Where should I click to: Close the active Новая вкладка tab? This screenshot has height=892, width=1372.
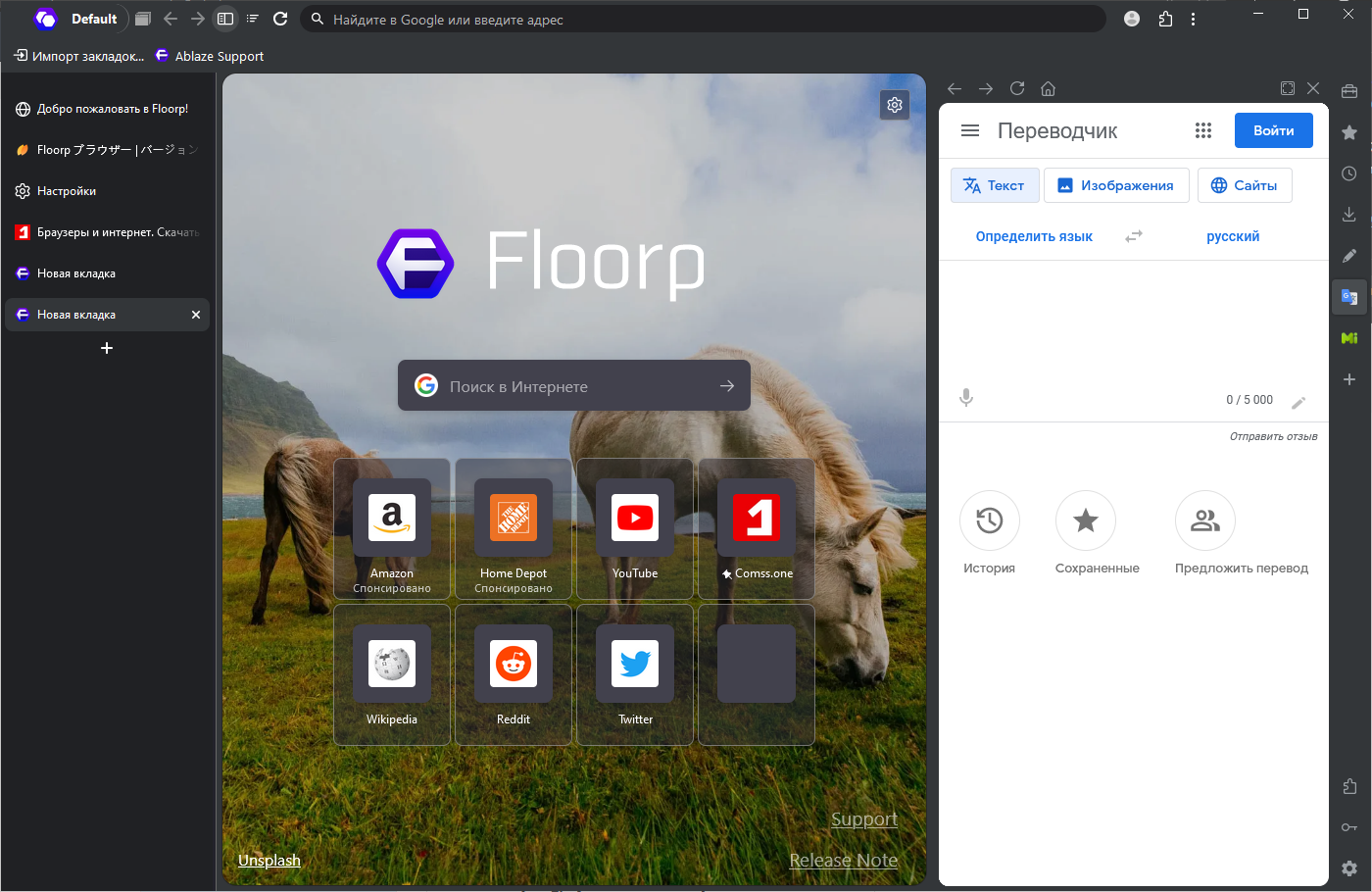point(196,315)
